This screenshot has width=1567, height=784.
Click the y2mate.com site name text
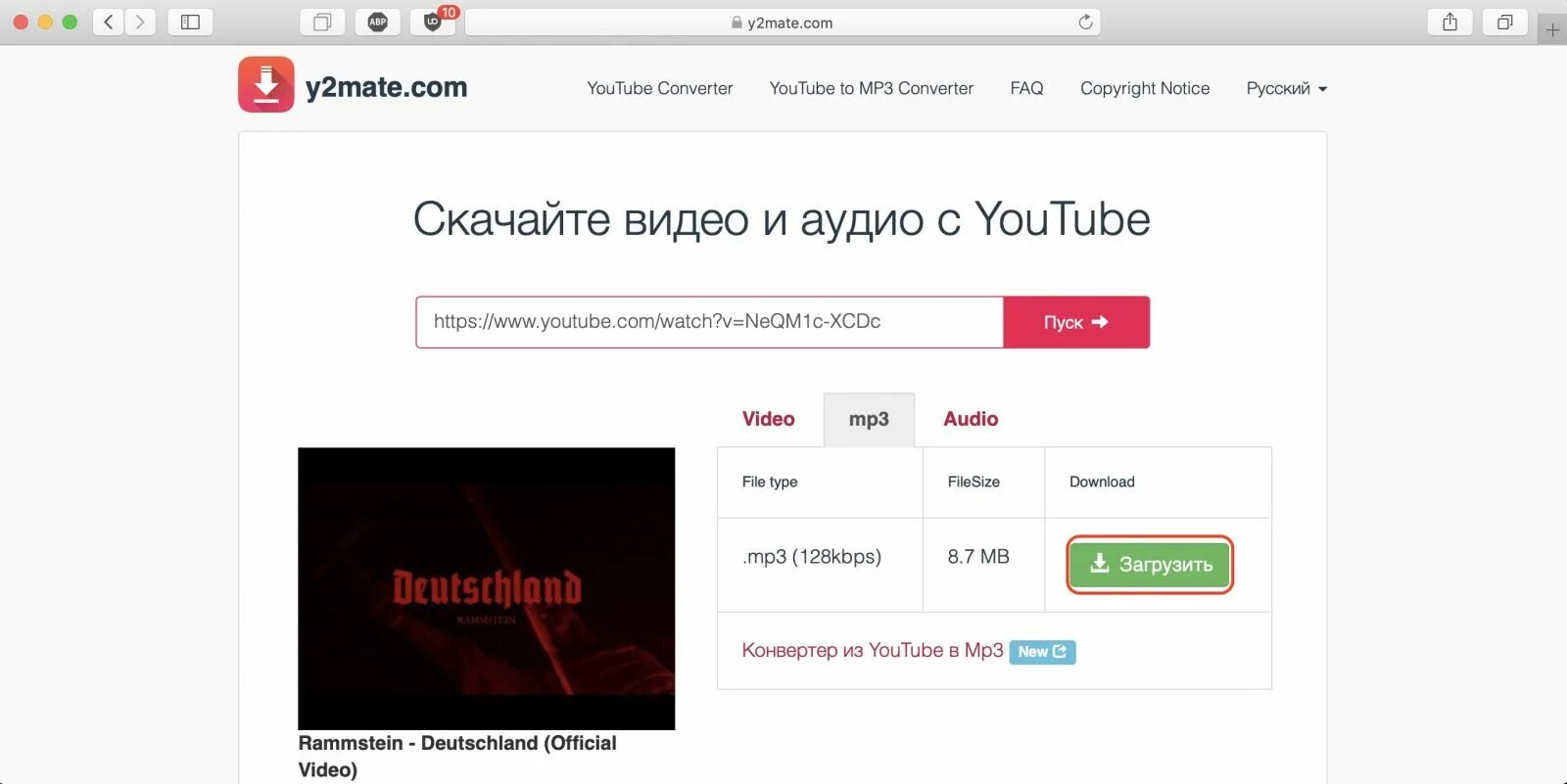tap(386, 87)
